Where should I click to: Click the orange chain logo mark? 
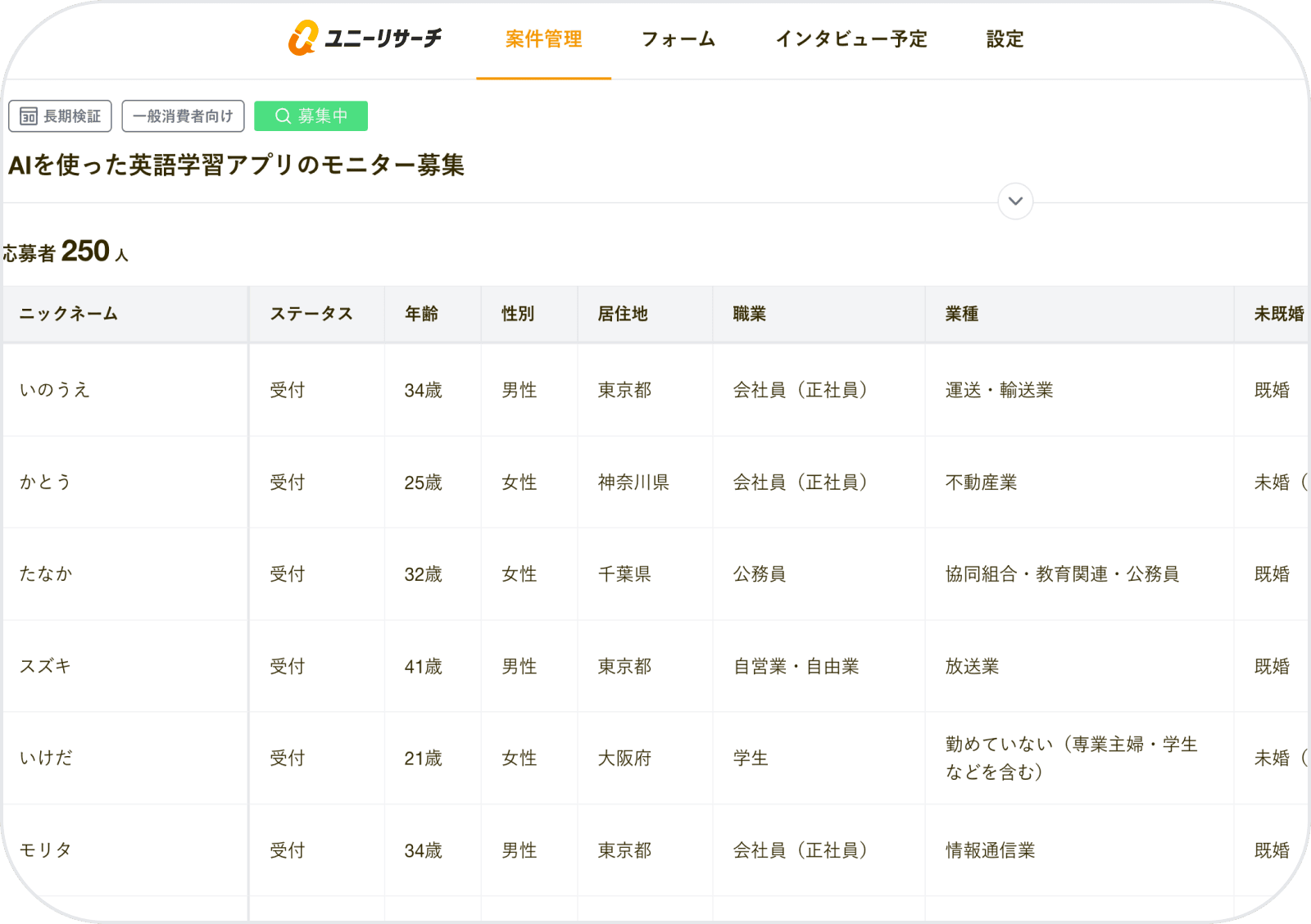coord(302,38)
